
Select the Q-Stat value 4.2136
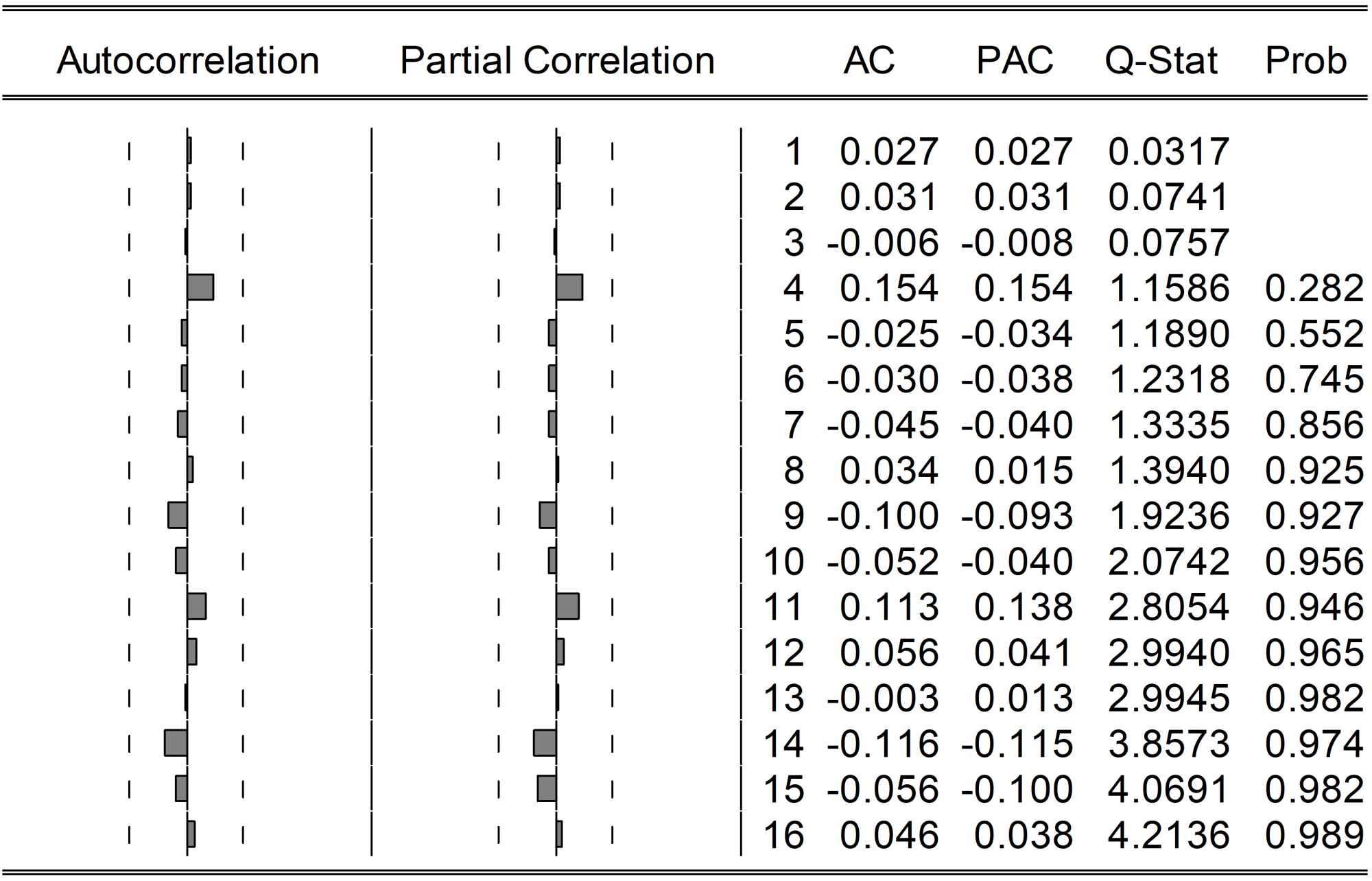(x=1168, y=835)
